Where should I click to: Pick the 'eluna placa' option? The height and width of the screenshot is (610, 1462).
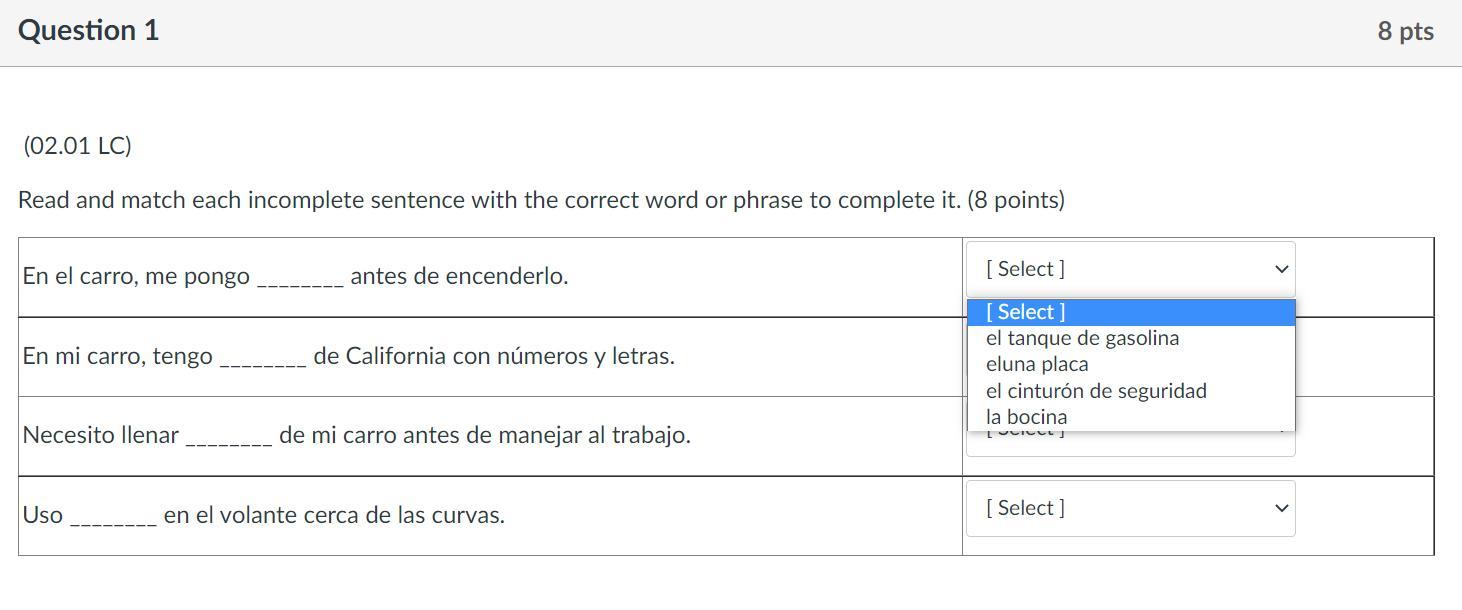[x=1037, y=364]
